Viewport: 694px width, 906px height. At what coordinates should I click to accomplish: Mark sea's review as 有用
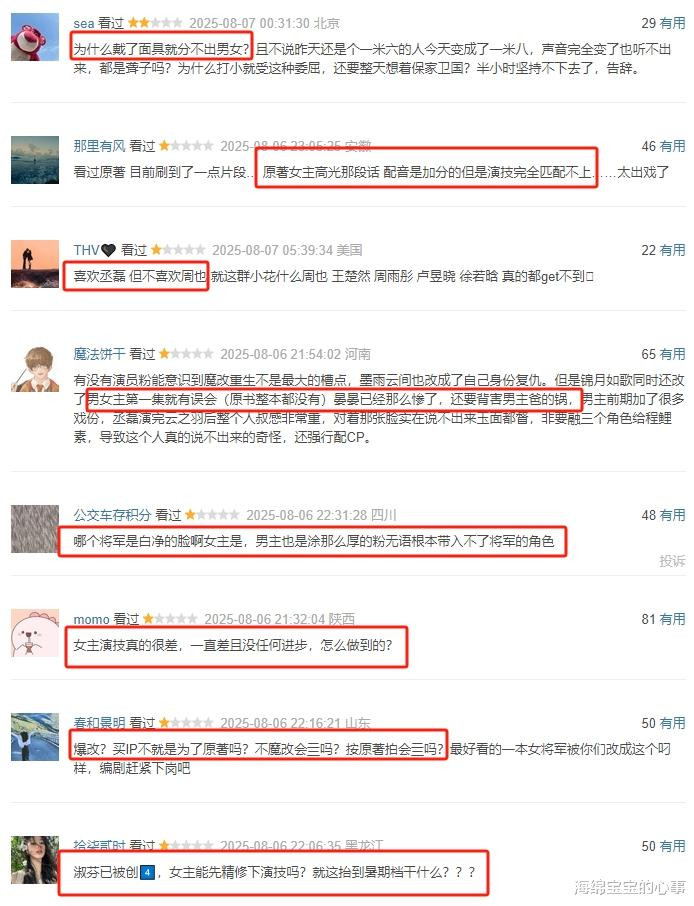coord(672,23)
